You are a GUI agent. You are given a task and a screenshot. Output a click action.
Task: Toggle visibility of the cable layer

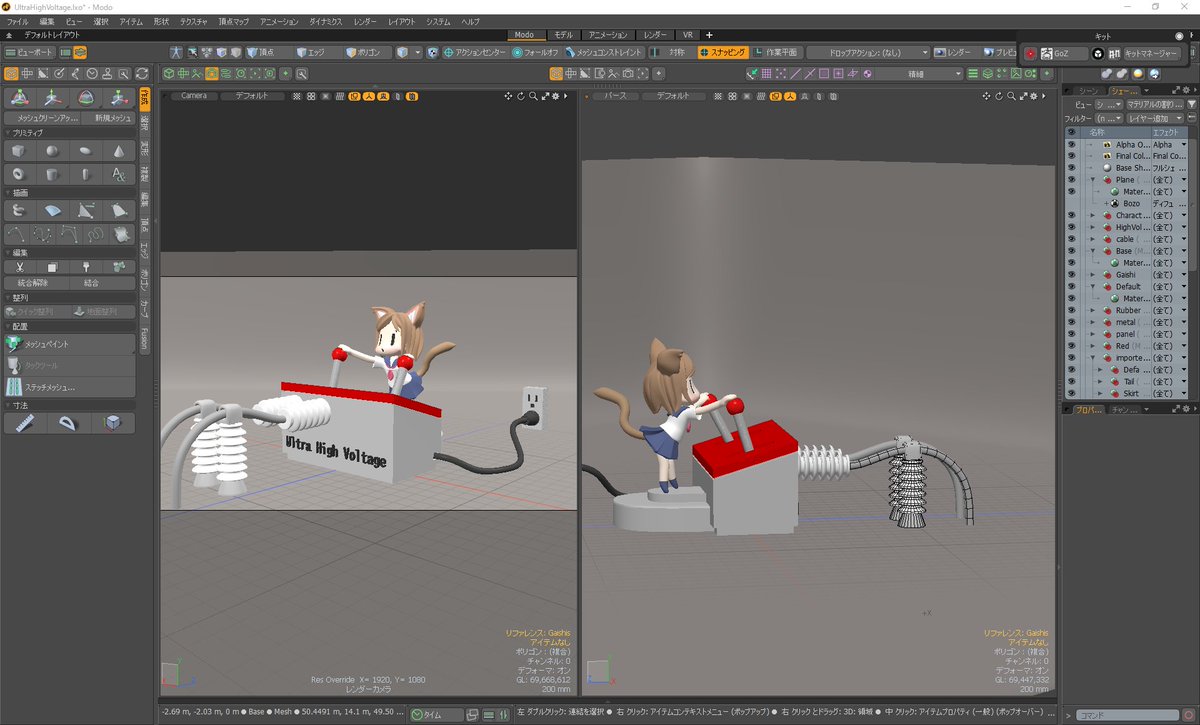click(1071, 239)
